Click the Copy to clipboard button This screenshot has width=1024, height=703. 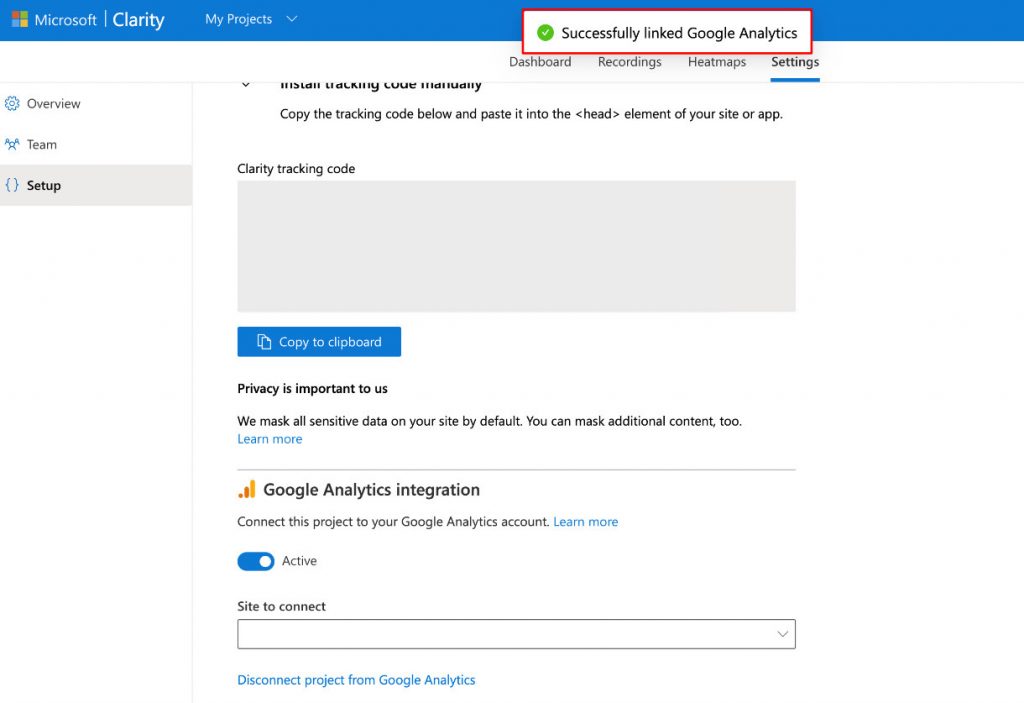(x=319, y=342)
